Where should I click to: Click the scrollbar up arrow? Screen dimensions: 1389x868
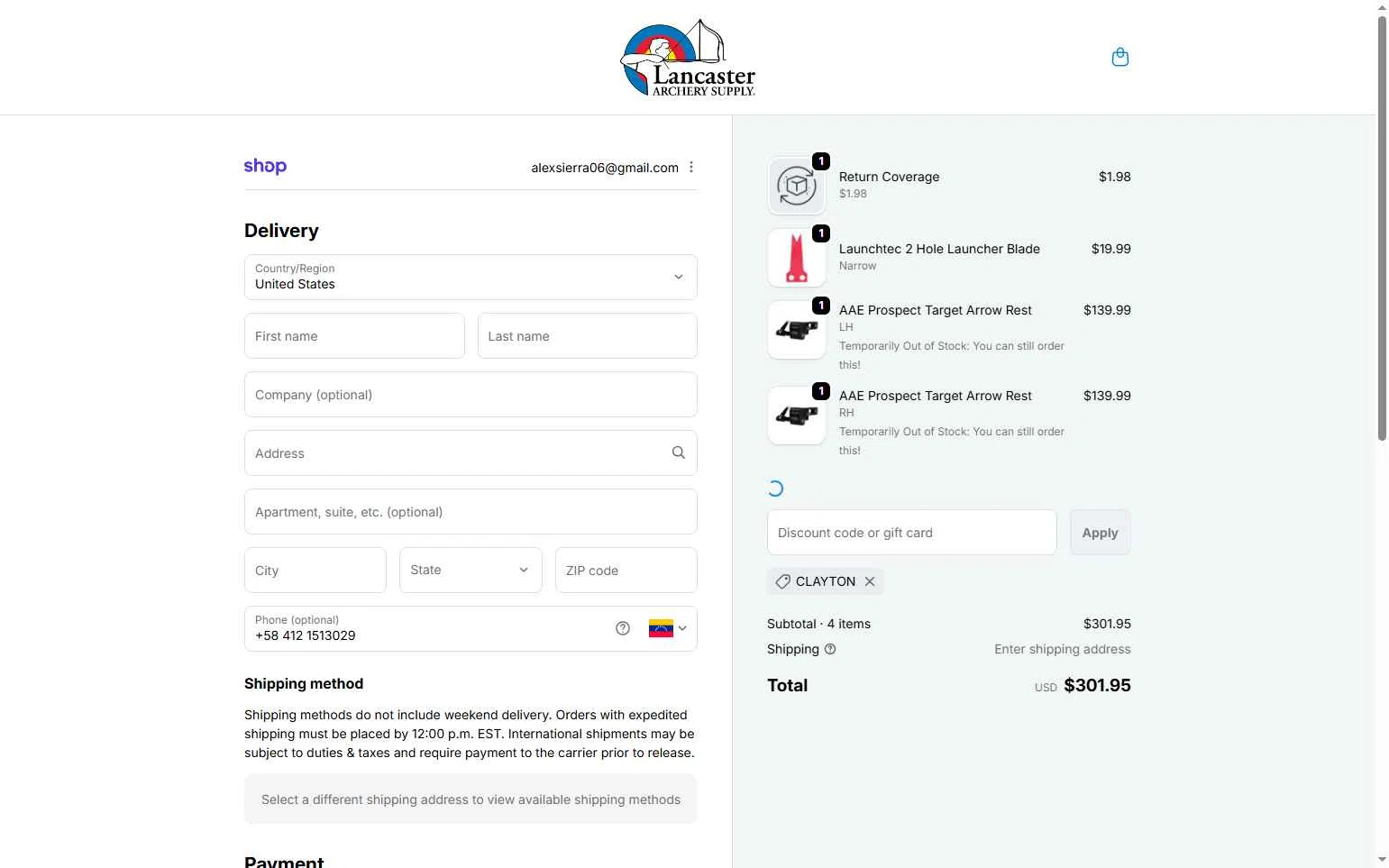point(1382,7)
